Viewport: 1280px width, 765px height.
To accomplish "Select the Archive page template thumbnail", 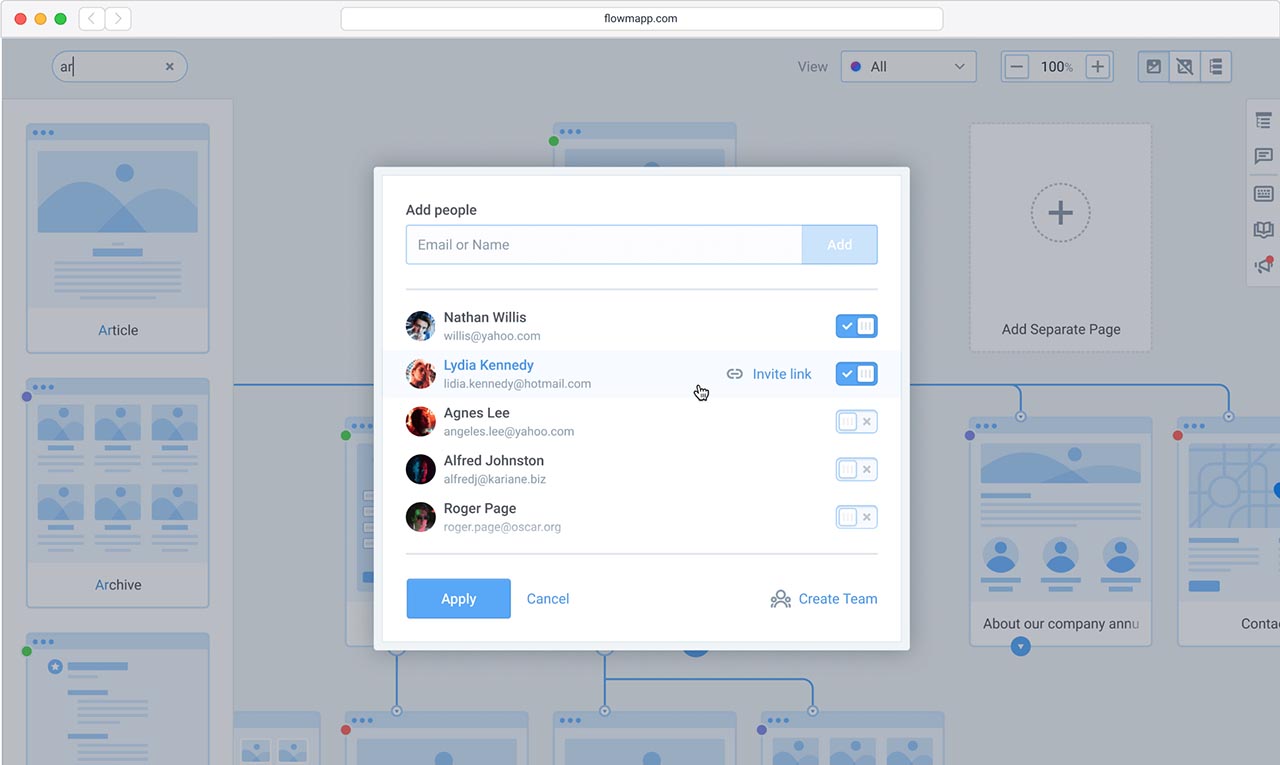I will pos(118,493).
